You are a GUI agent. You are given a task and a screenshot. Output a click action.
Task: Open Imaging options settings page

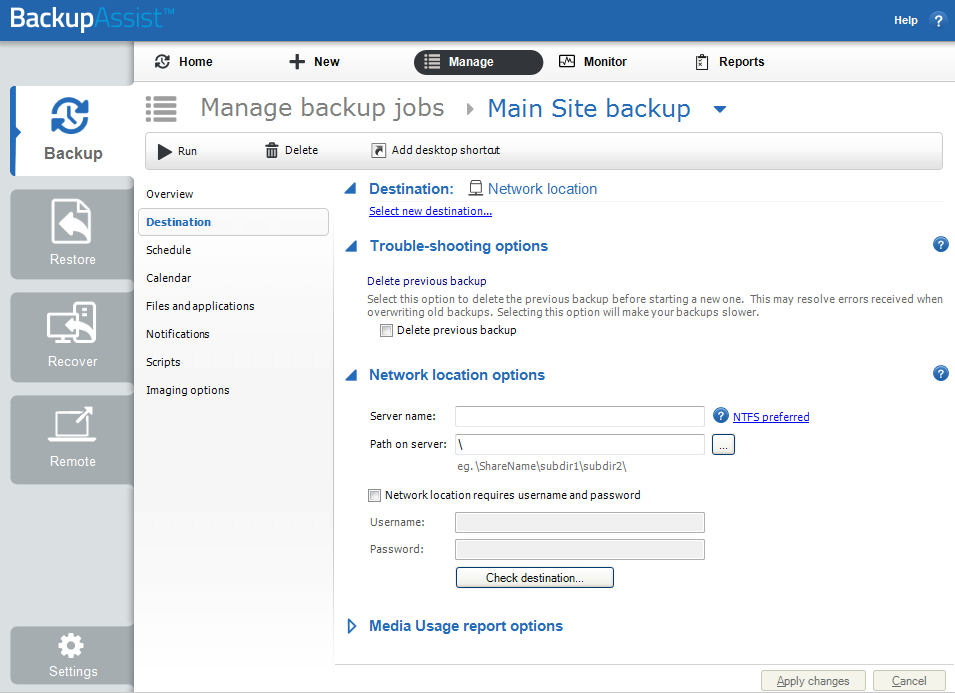(x=188, y=390)
